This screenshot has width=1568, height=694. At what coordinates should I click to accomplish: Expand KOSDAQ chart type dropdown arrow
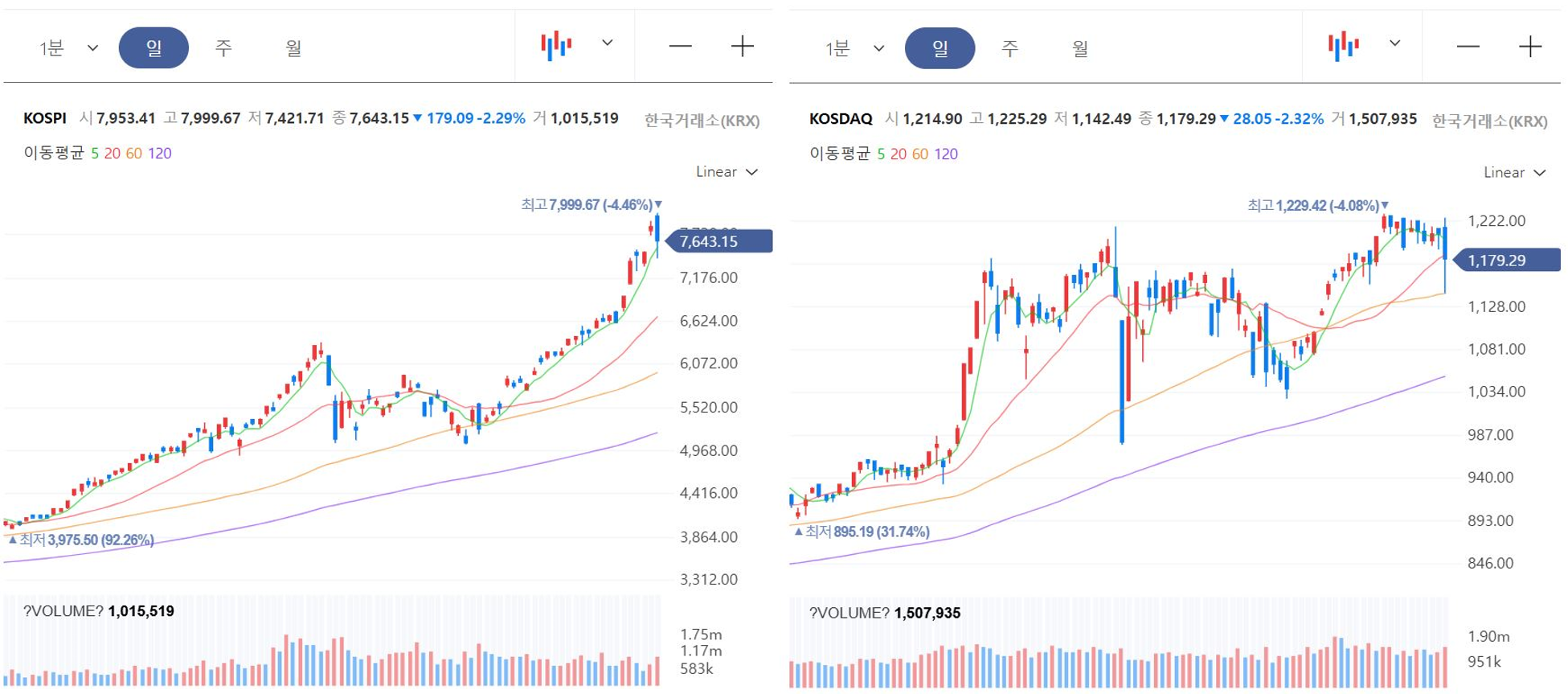pos(1395,43)
